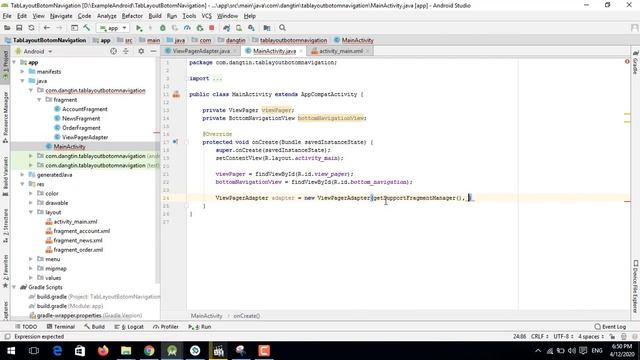Expand the drawable folder
This screenshot has width=640, height=360.
(31, 203)
